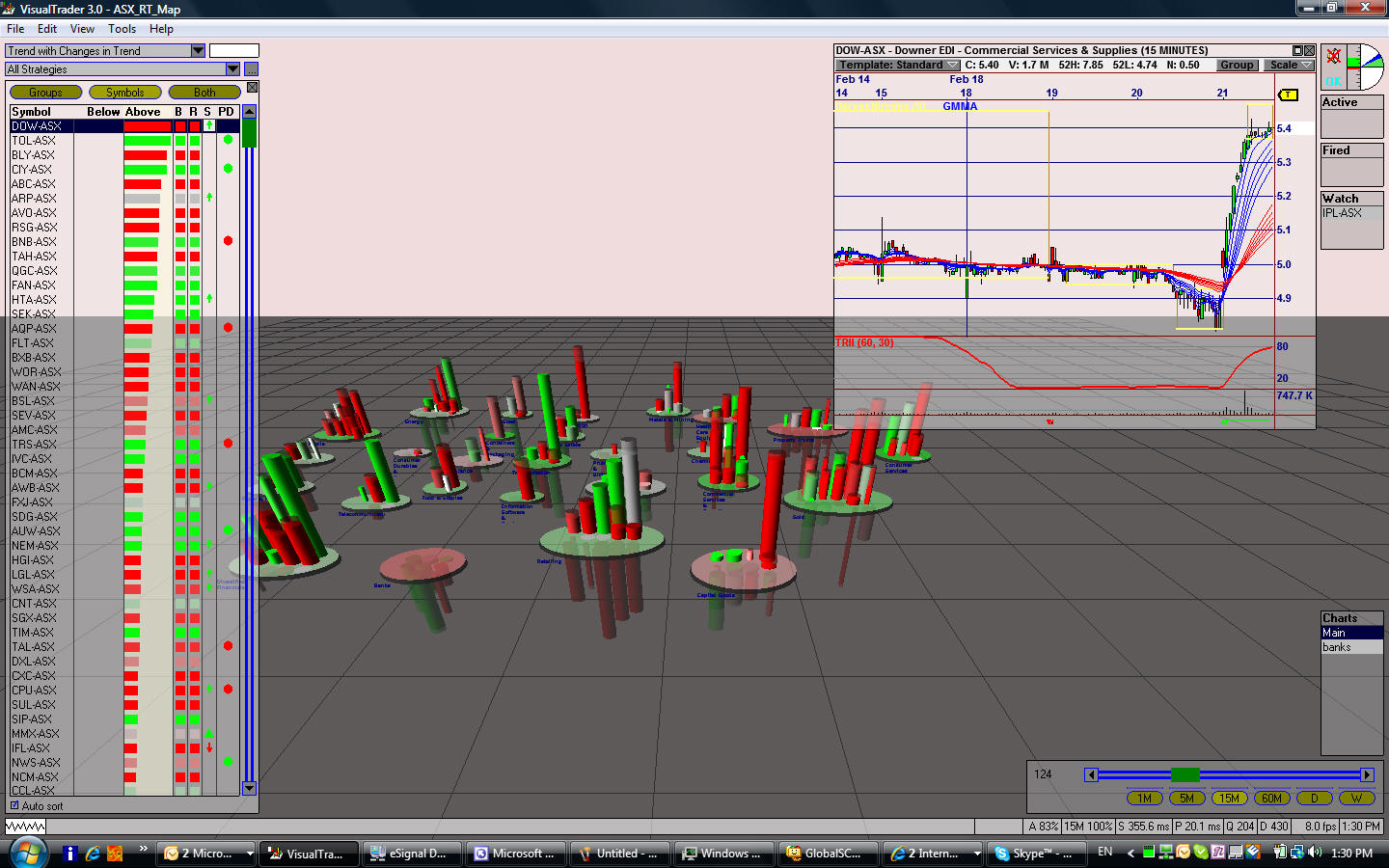Click the Group button in chart header
The height and width of the screenshot is (868, 1389).
tap(1237, 66)
